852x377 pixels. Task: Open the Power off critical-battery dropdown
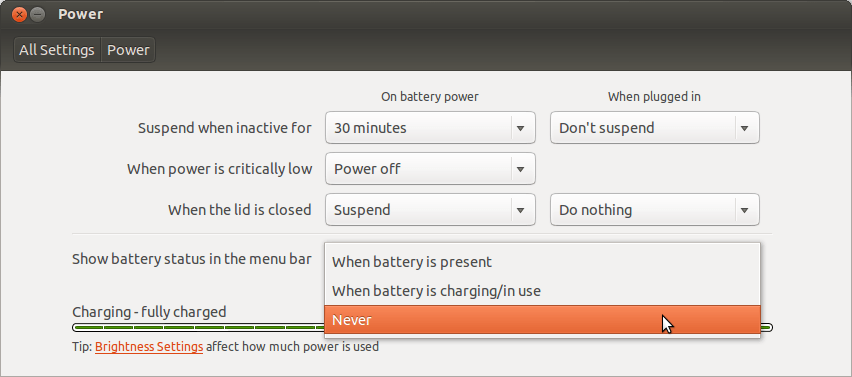(x=430, y=169)
